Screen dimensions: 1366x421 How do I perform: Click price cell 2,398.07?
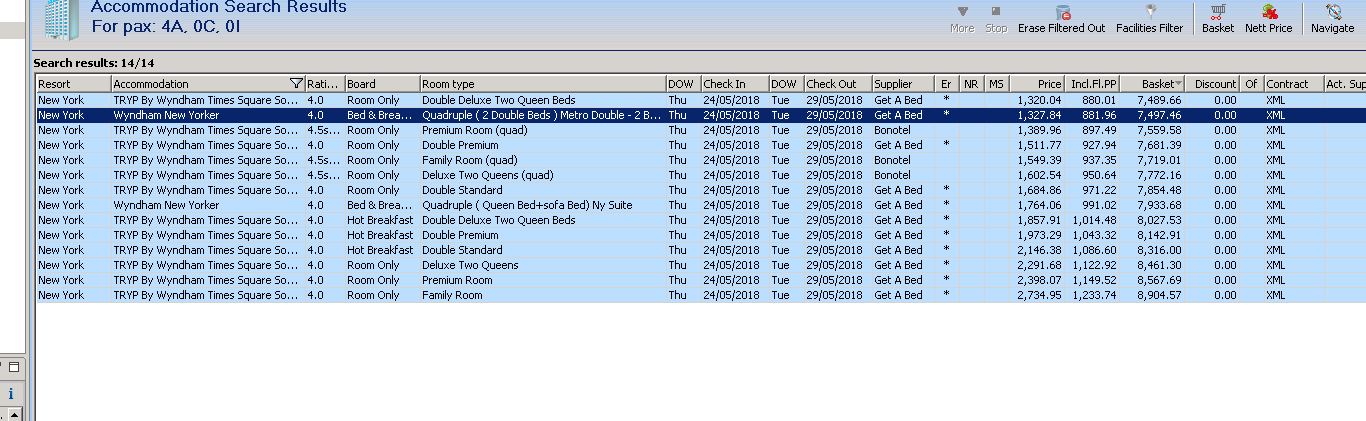click(x=1040, y=280)
